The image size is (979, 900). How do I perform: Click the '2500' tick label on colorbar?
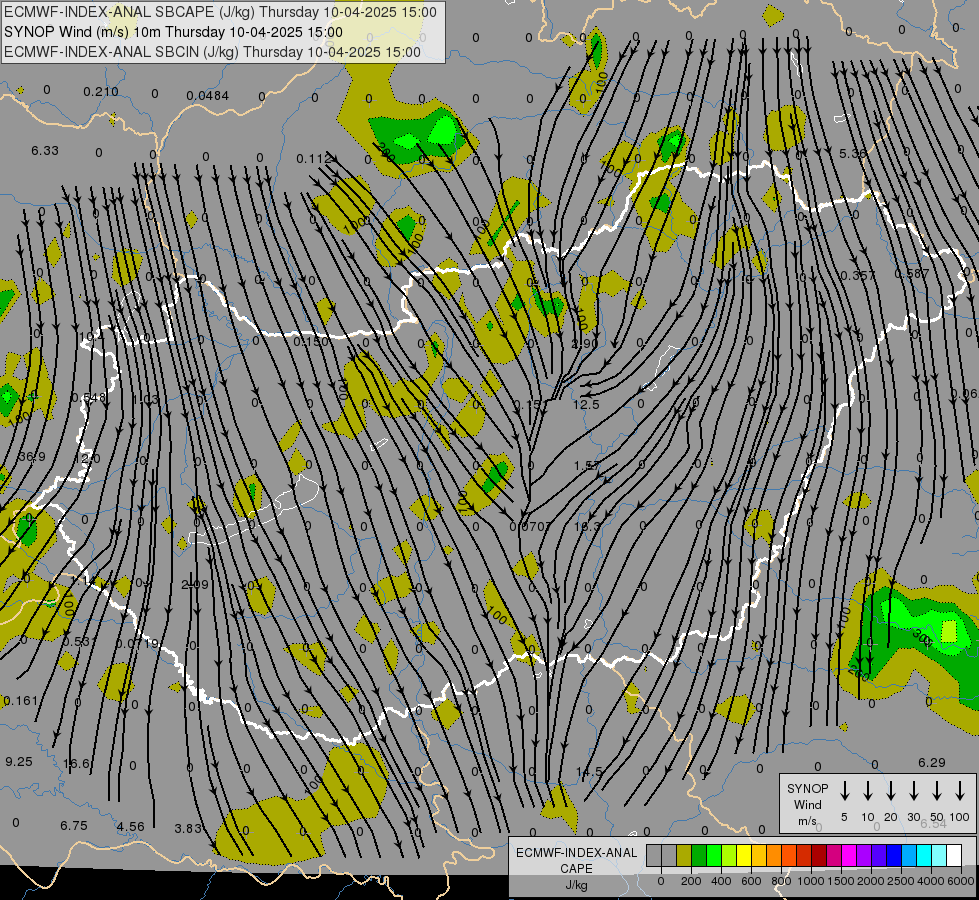pos(901,881)
